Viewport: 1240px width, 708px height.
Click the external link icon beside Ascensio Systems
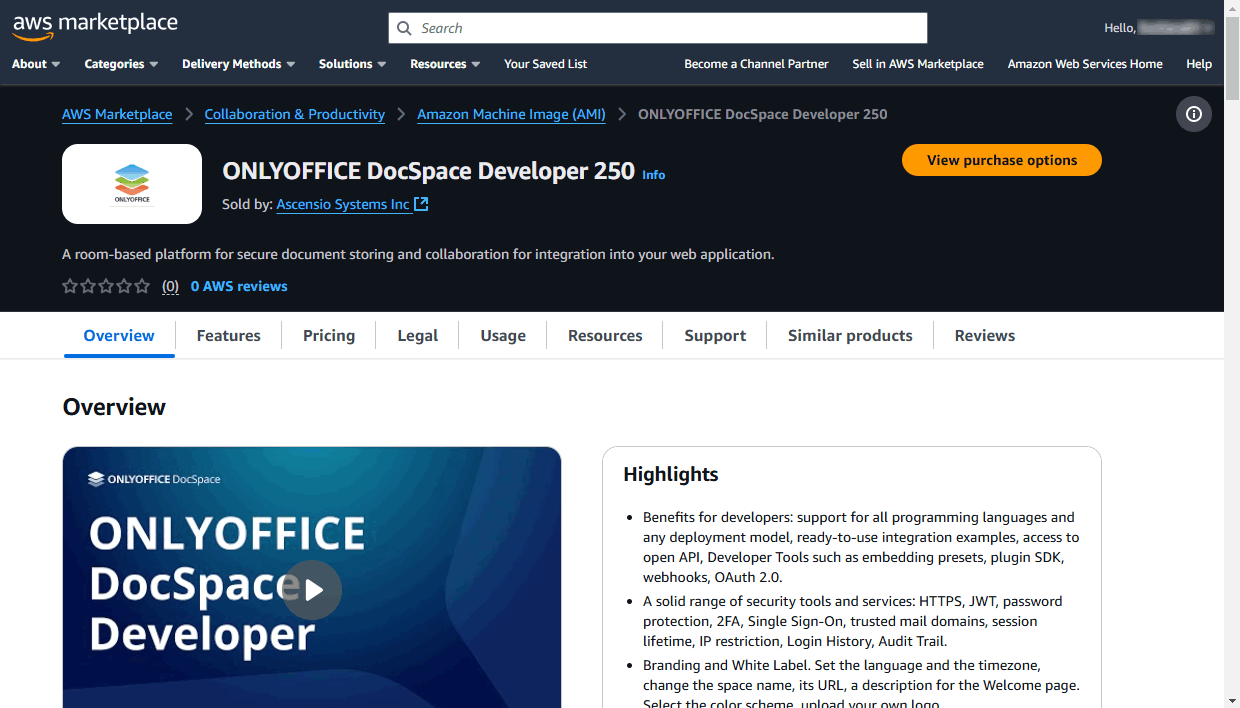coord(421,204)
